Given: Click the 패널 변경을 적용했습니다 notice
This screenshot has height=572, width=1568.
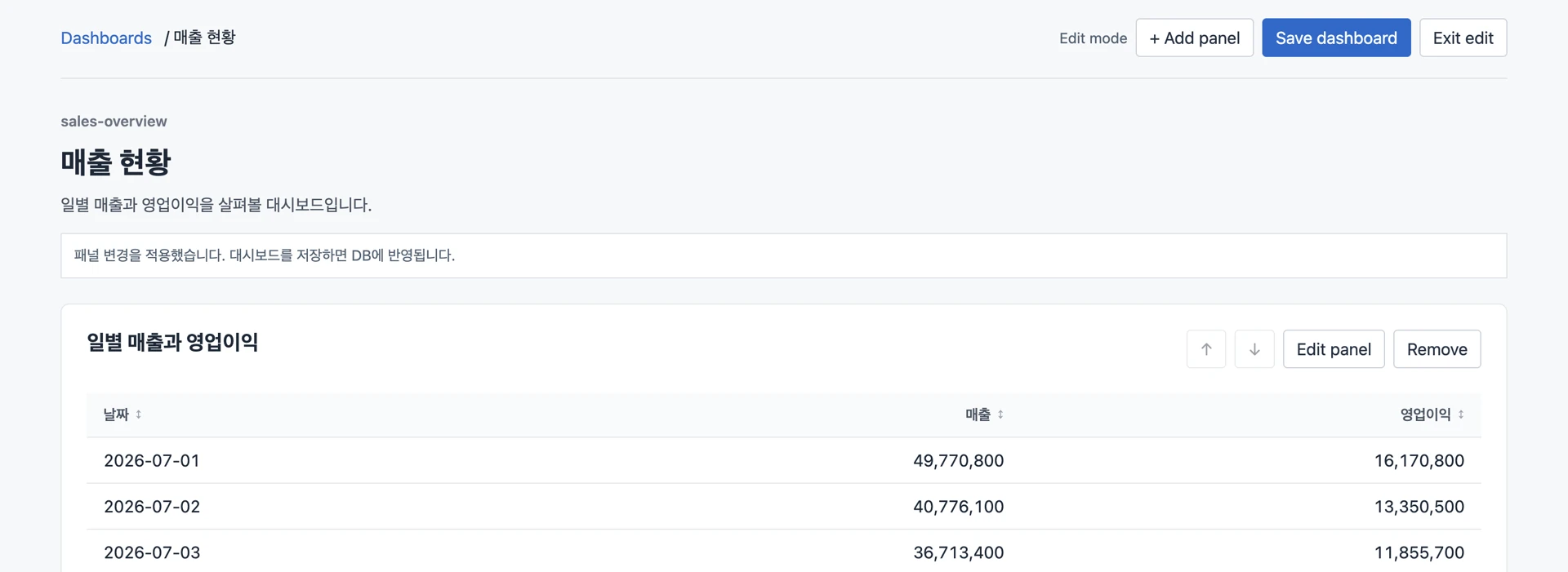Looking at the screenshot, I should click(783, 255).
